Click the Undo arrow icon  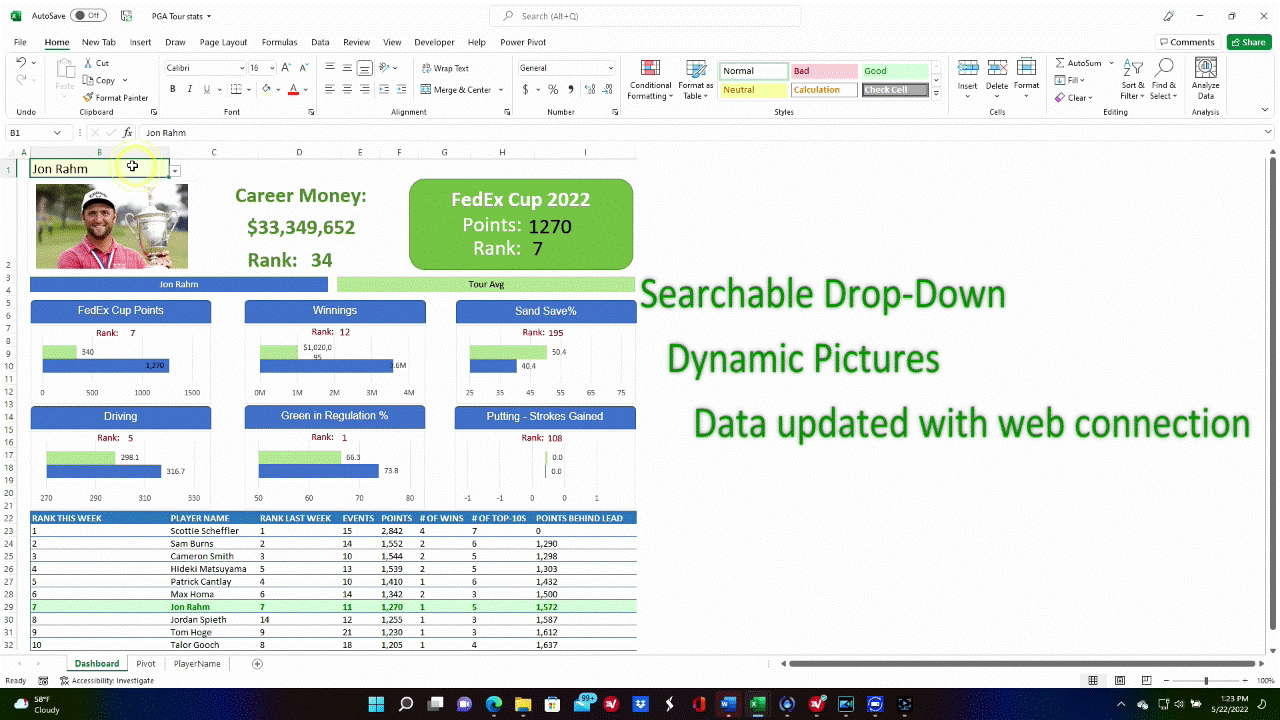(21, 63)
